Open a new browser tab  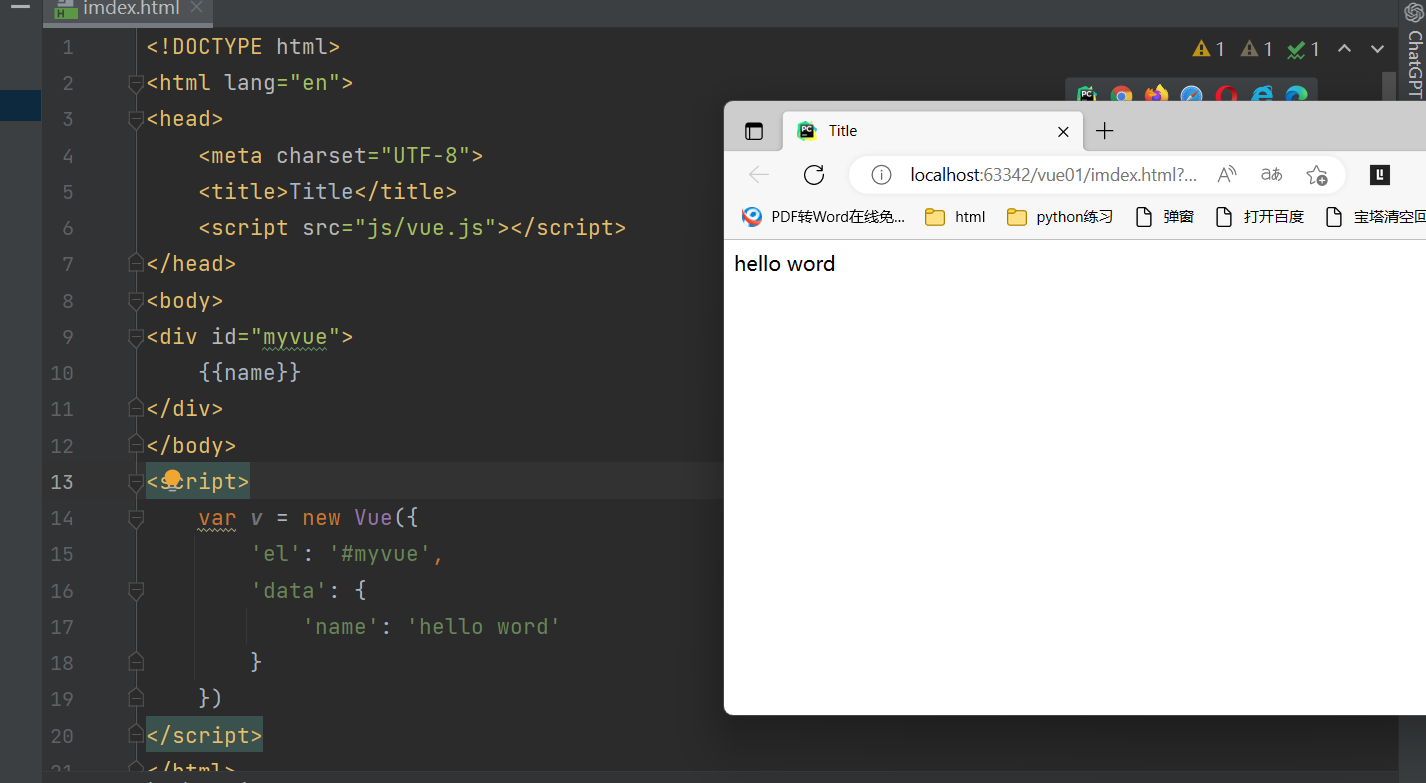click(x=1104, y=131)
